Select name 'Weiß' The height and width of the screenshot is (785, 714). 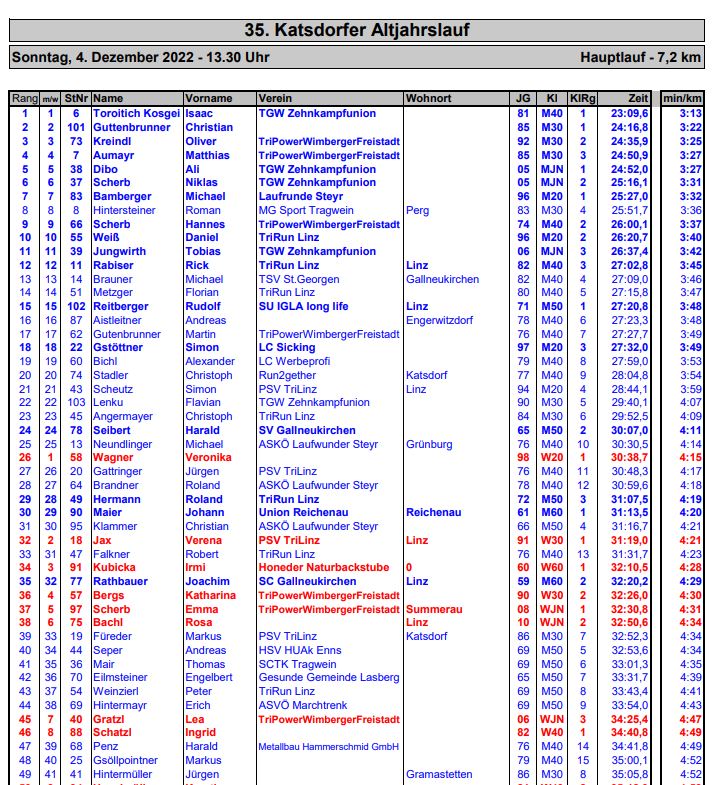106,238
